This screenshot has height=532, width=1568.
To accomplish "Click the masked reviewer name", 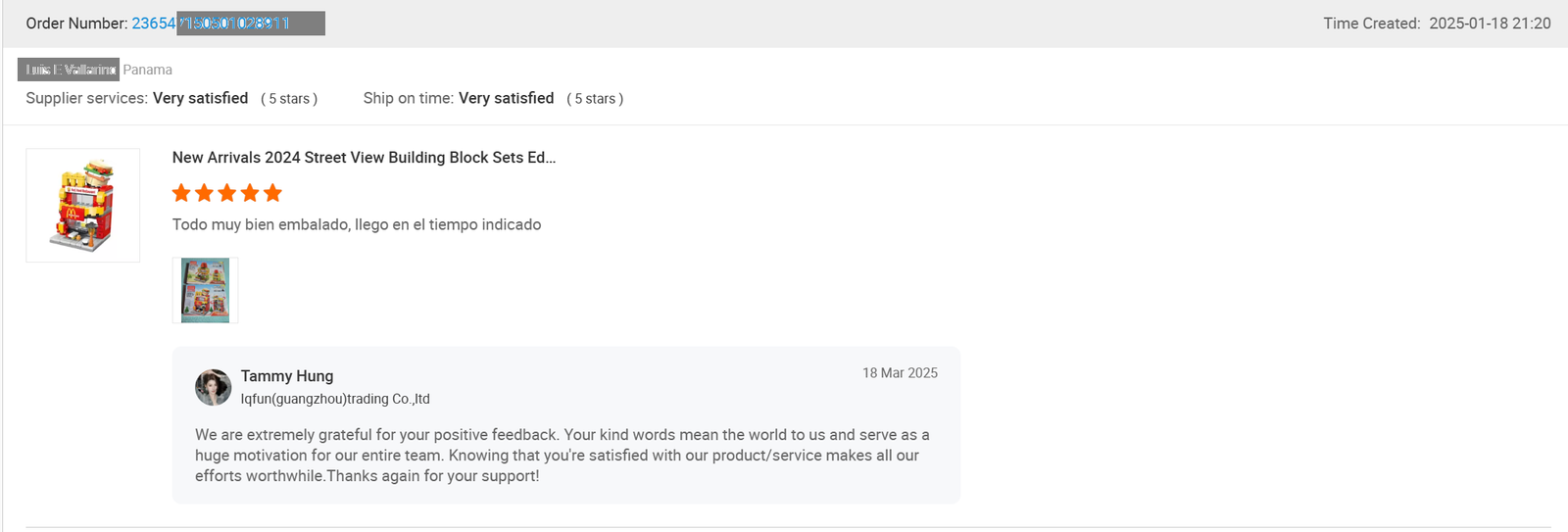I will pos(69,70).
